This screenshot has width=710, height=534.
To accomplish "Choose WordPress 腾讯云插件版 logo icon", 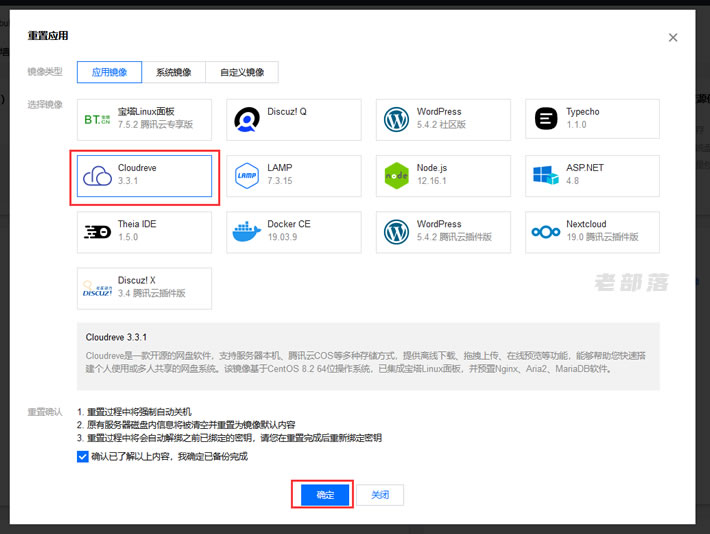I will click(x=396, y=232).
